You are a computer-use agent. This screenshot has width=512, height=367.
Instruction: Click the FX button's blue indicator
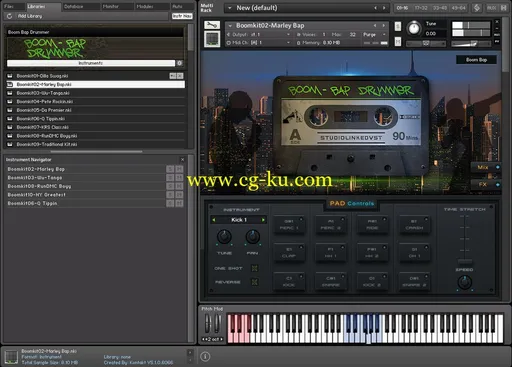tap(498, 184)
